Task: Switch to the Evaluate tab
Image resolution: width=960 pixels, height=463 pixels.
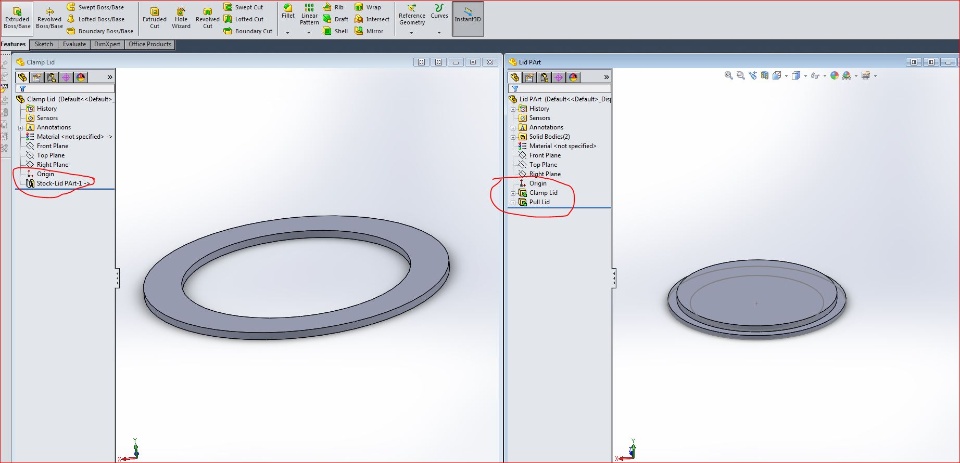Action: (x=74, y=44)
